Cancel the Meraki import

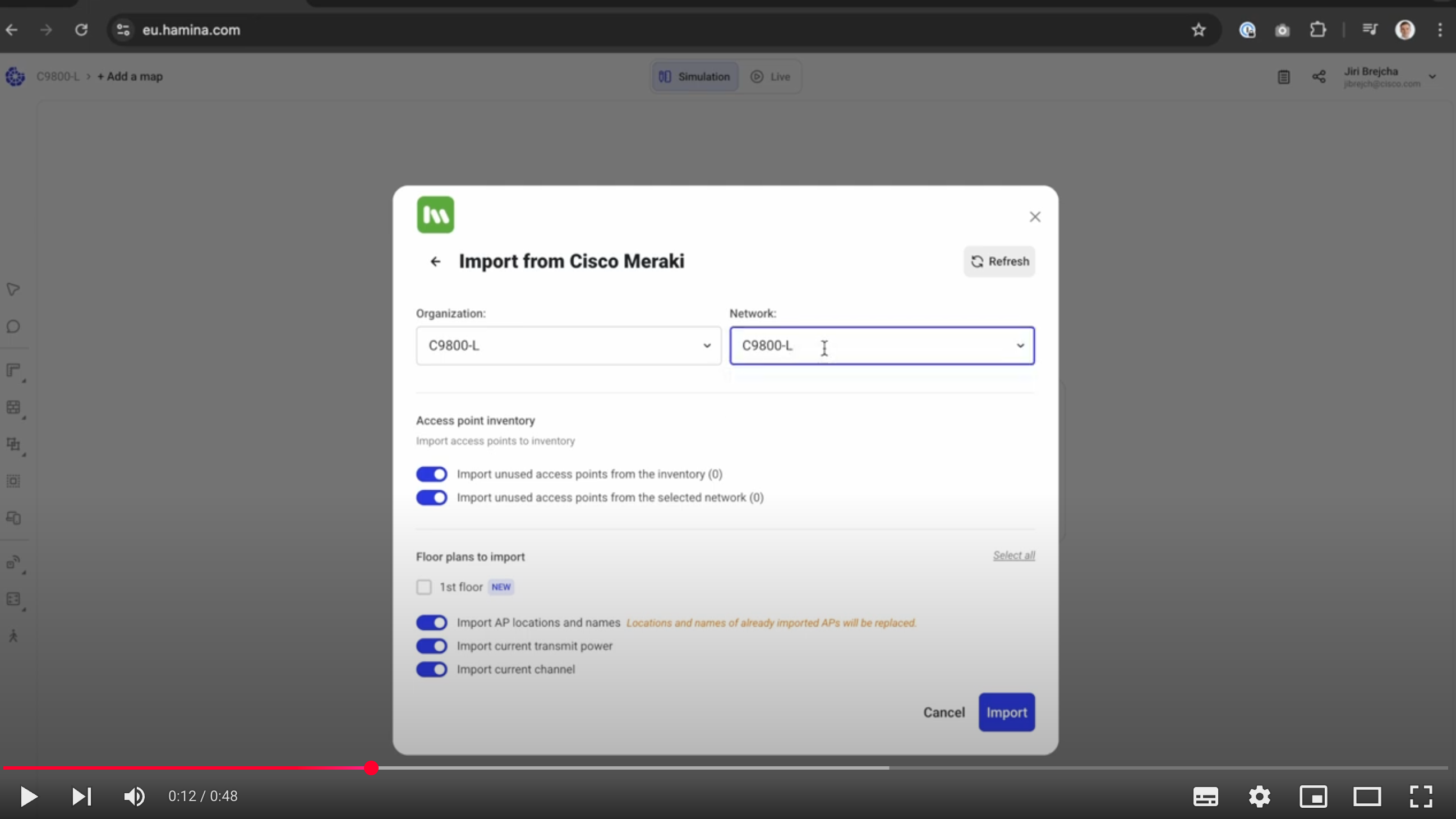coord(944,713)
